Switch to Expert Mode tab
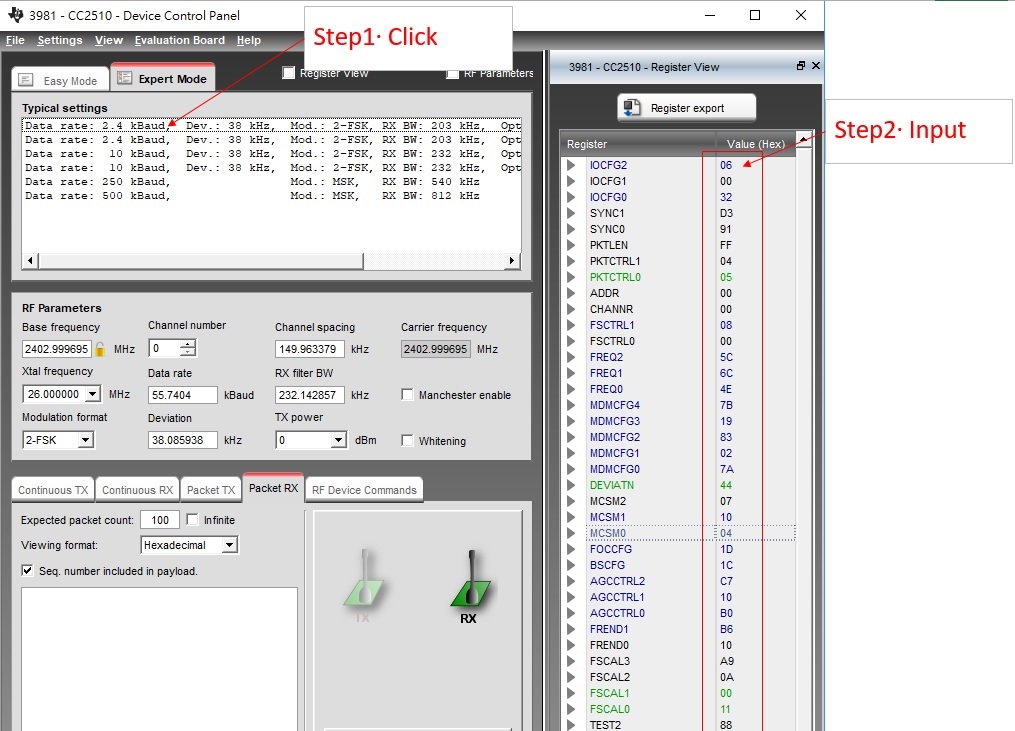 point(162,78)
